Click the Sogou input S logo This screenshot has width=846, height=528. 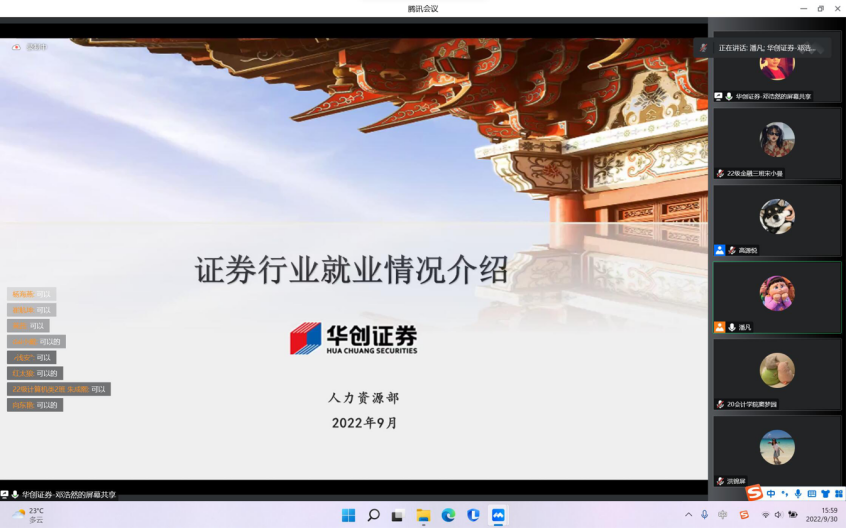click(755, 493)
